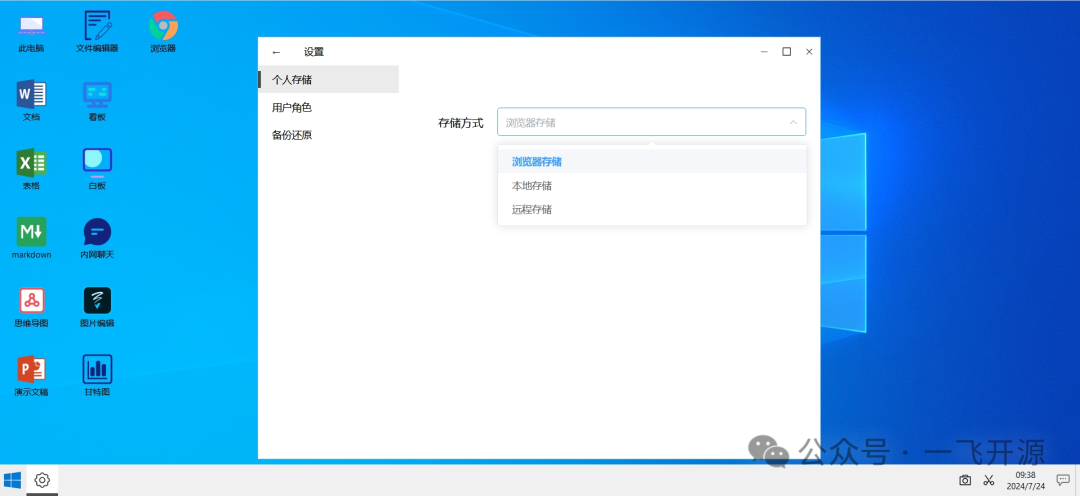The width and height of the screenshot is (1080, 496).
Task: Open the 表格 Excel spreadsheet icon
Action: click(x=31, y=165)
